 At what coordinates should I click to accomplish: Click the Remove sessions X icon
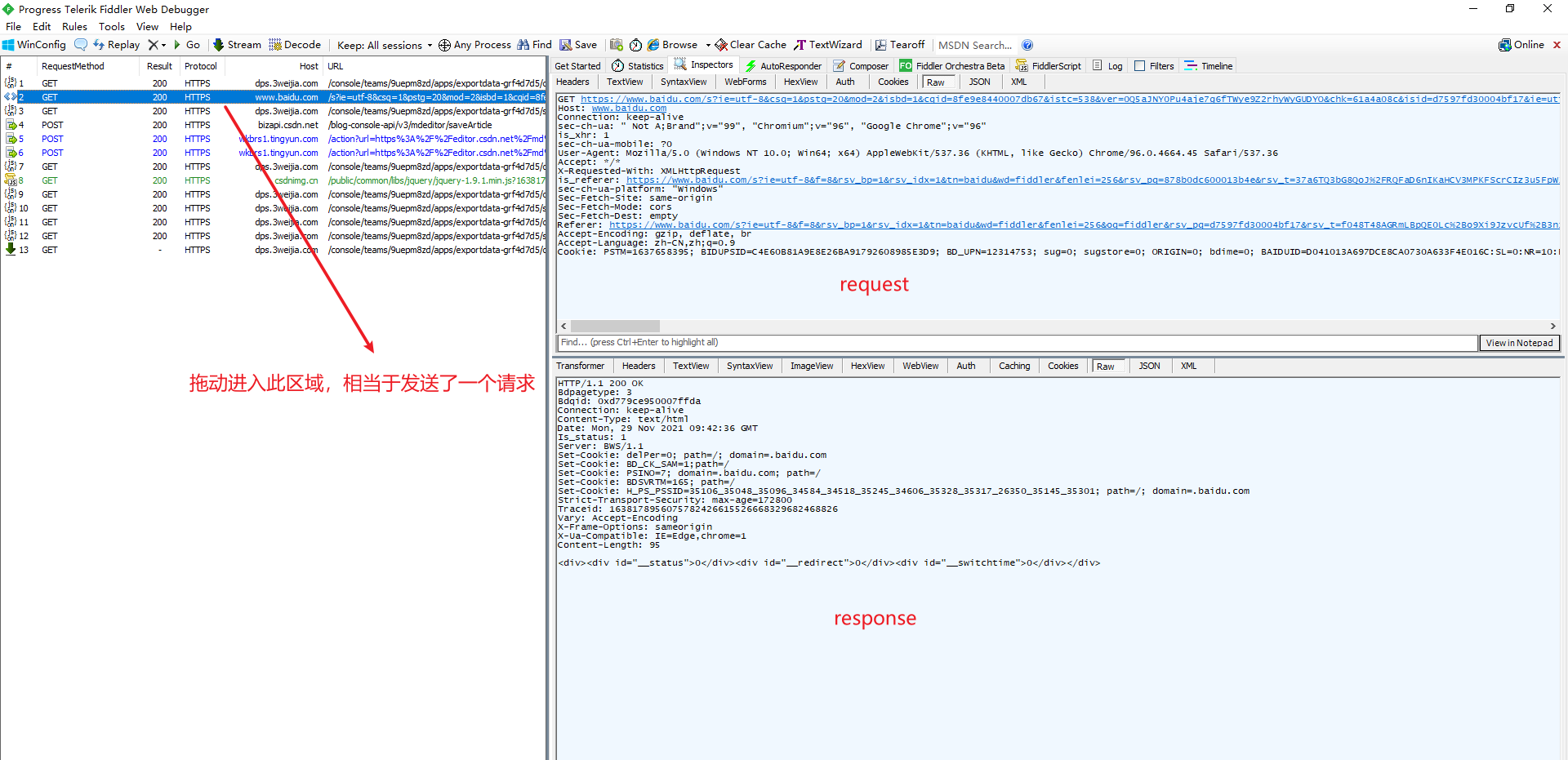pos(153,45)
